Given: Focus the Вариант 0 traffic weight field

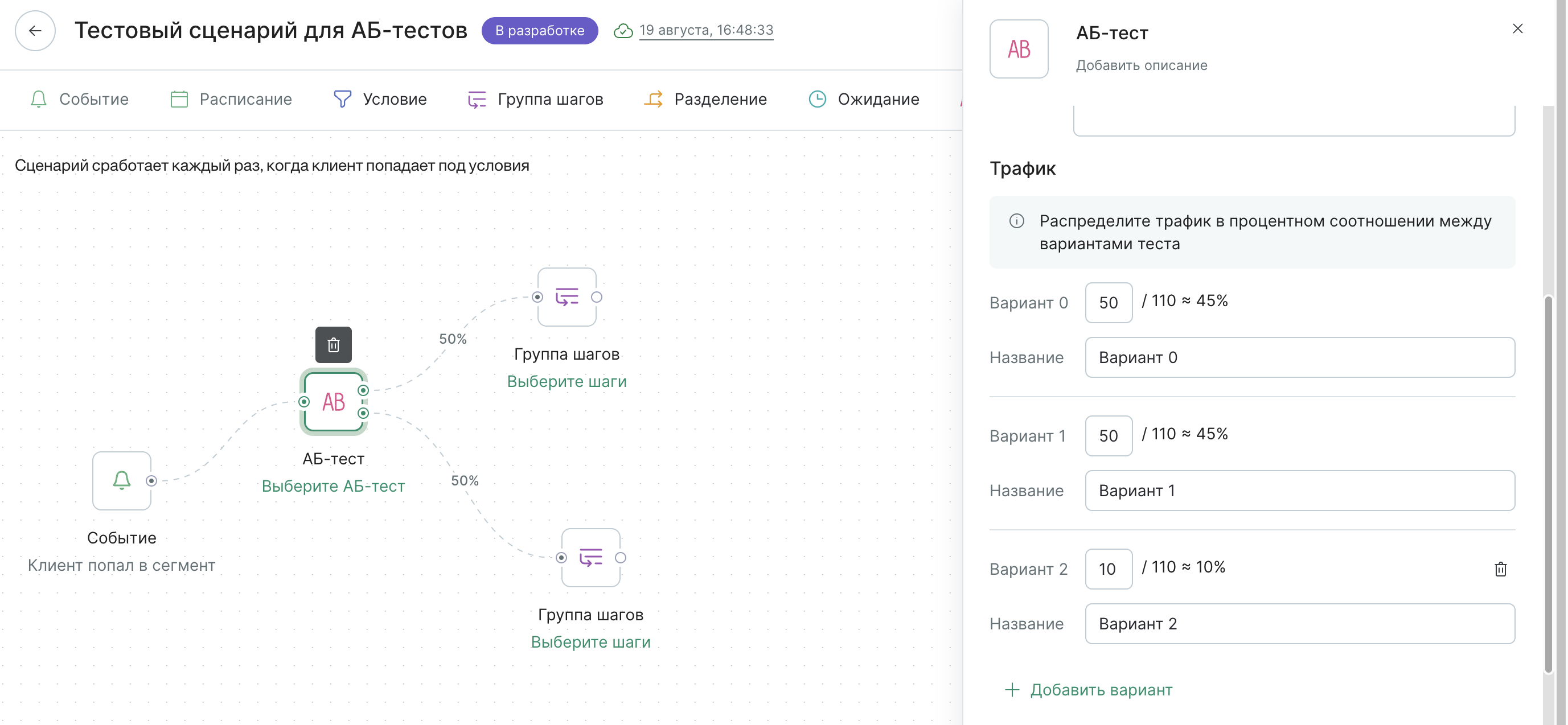Looking at the screenshot, I should pyautogui.click(x=1109, y=302).
